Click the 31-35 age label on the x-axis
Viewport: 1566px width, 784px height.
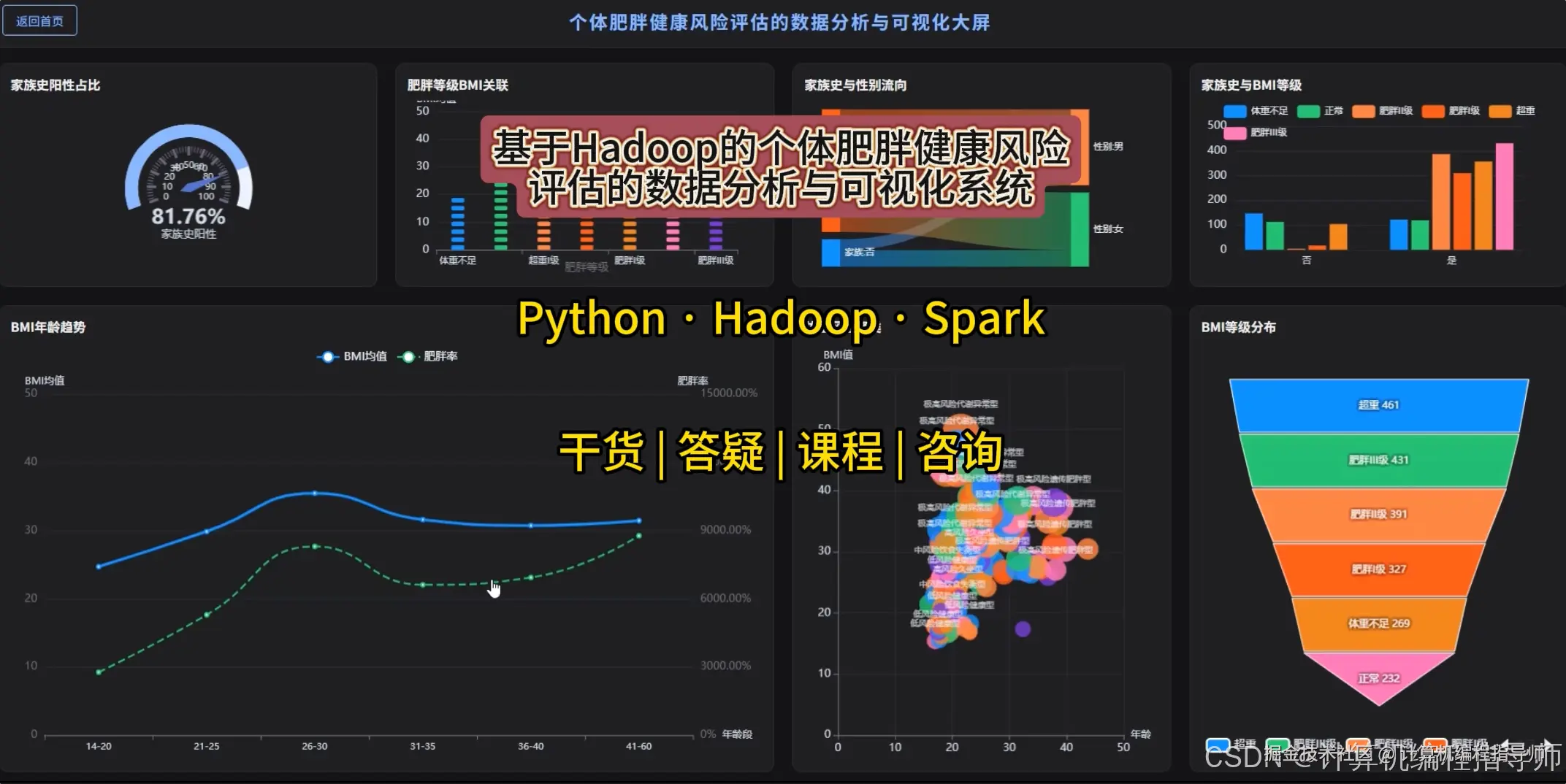tap(422, 746)
